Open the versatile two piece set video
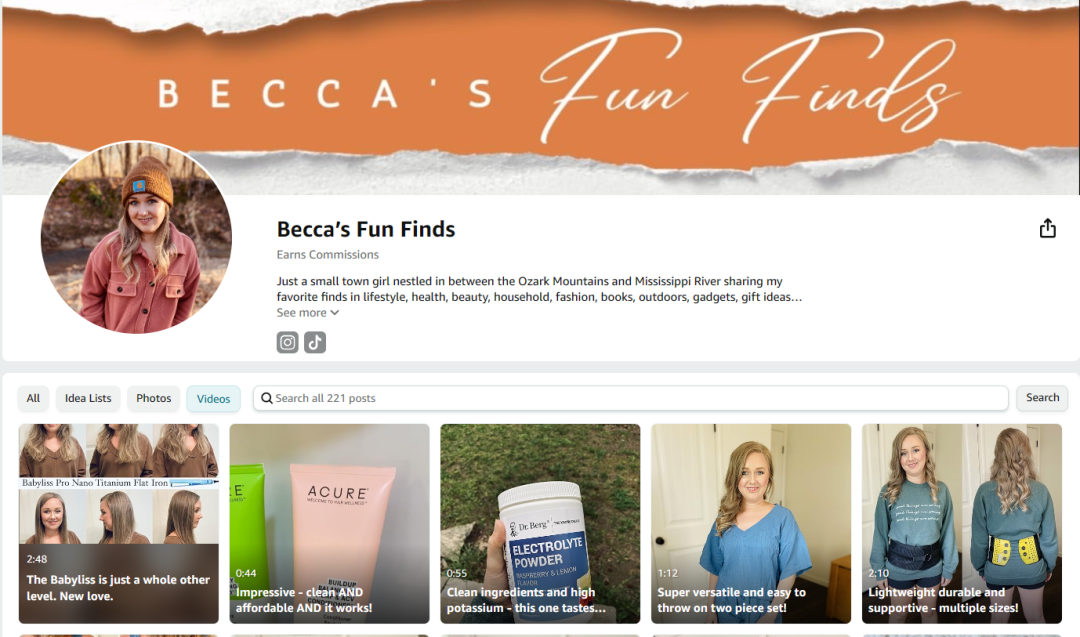Viewport: 1080px width, 637px height. [x=751, y=523]
